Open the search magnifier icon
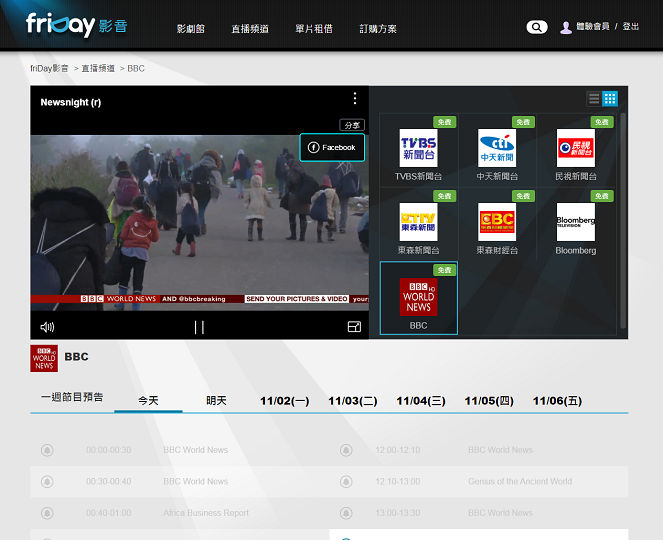This screenshot has height=540, width=663. pos(537,27)
